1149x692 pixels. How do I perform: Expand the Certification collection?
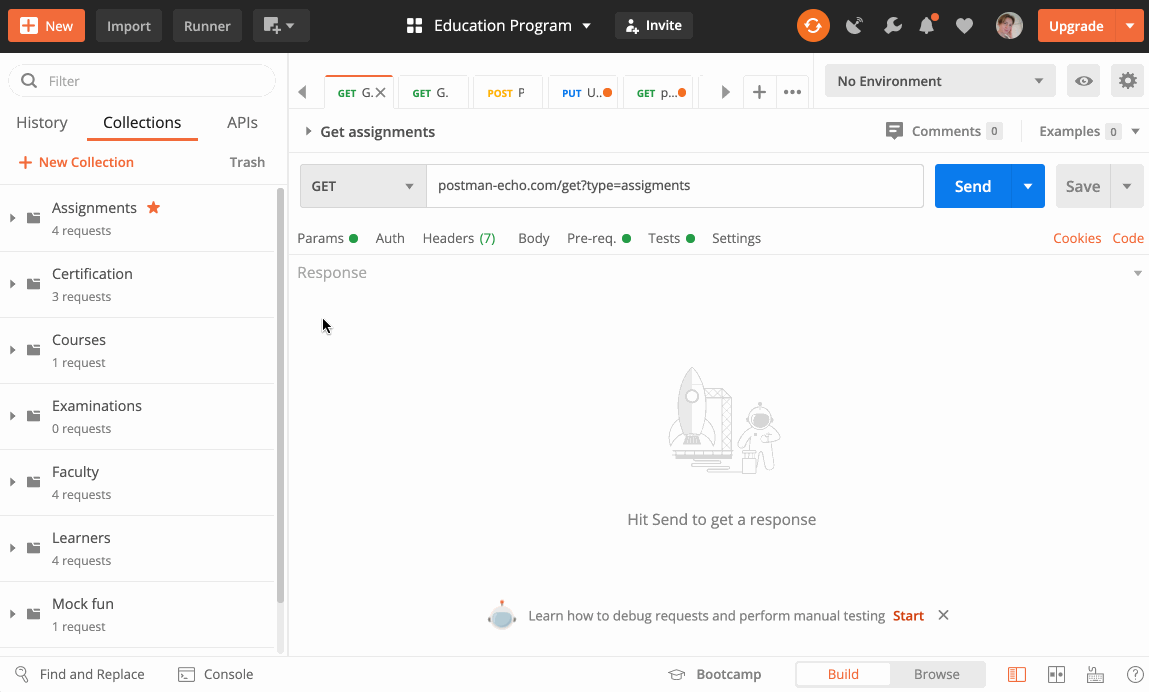tap(14, 283)
